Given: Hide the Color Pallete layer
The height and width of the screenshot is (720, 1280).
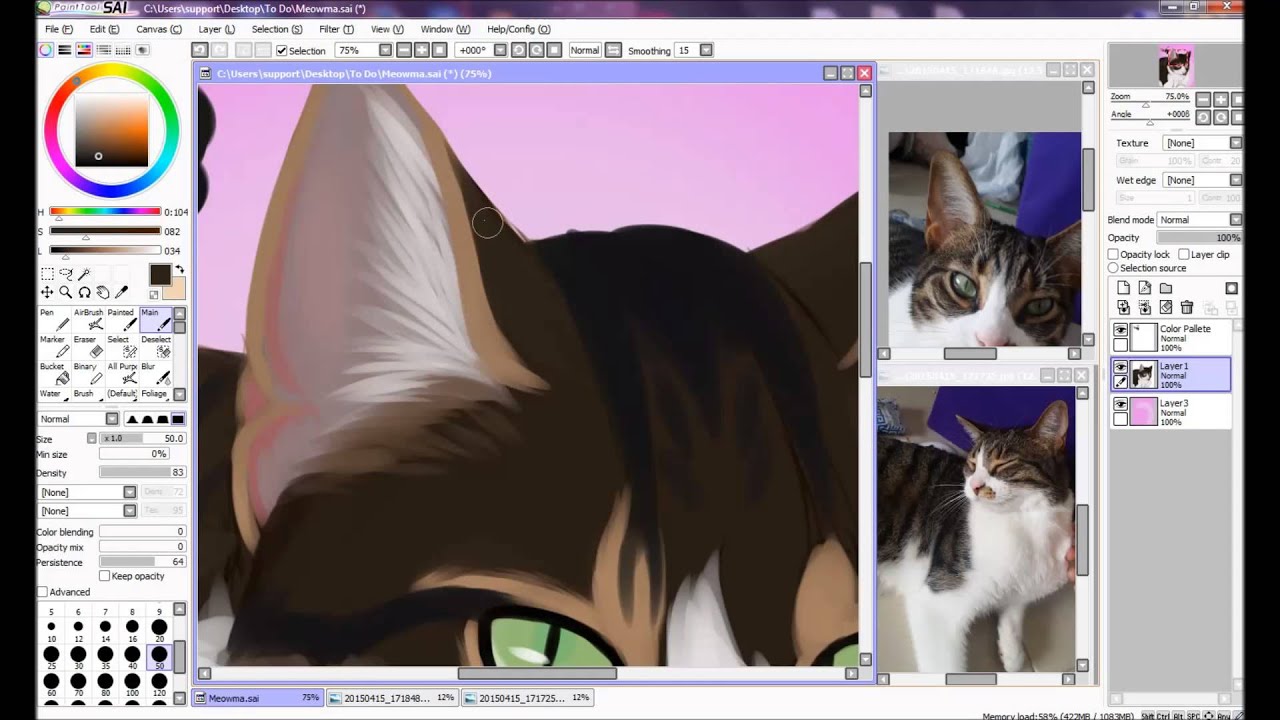Looking at the screenshot, I should click(x=1121, y=330).
